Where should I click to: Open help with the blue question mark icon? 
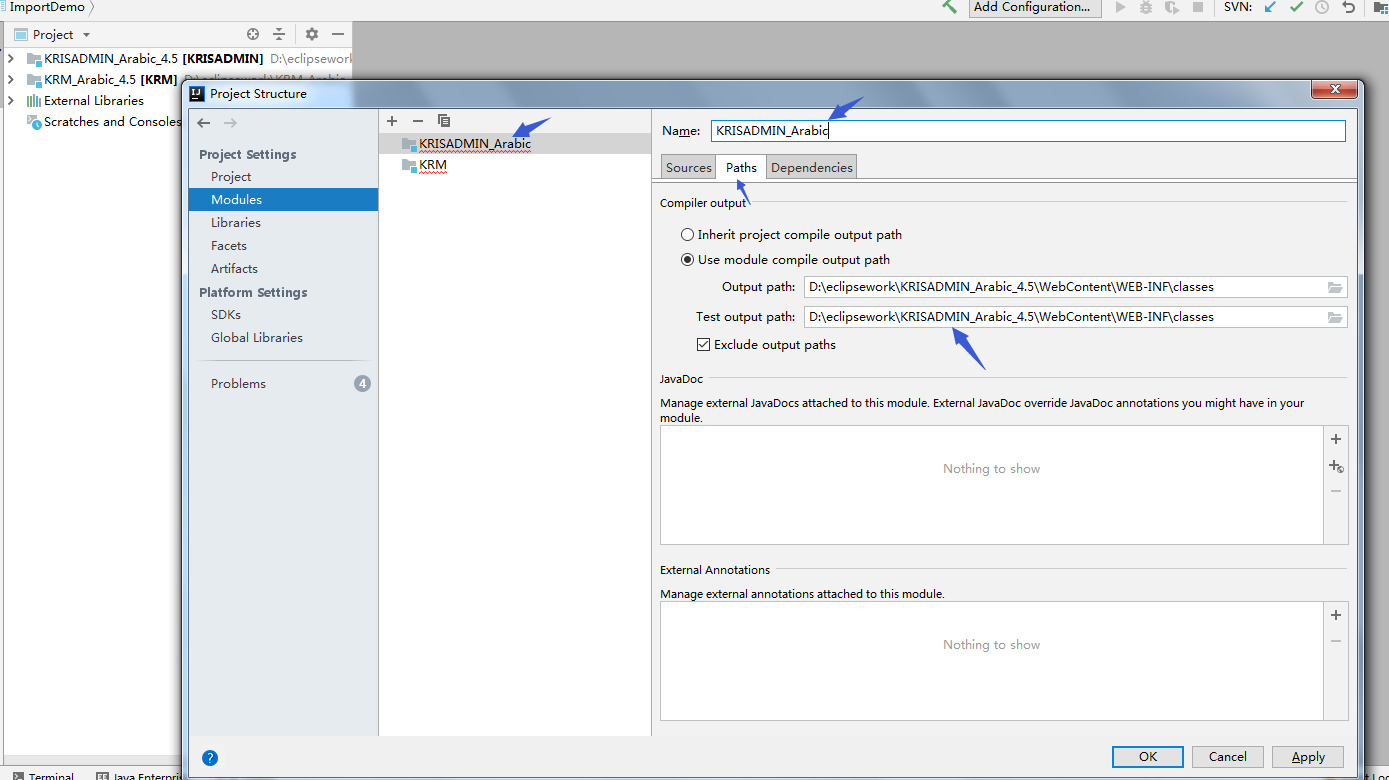210,758
